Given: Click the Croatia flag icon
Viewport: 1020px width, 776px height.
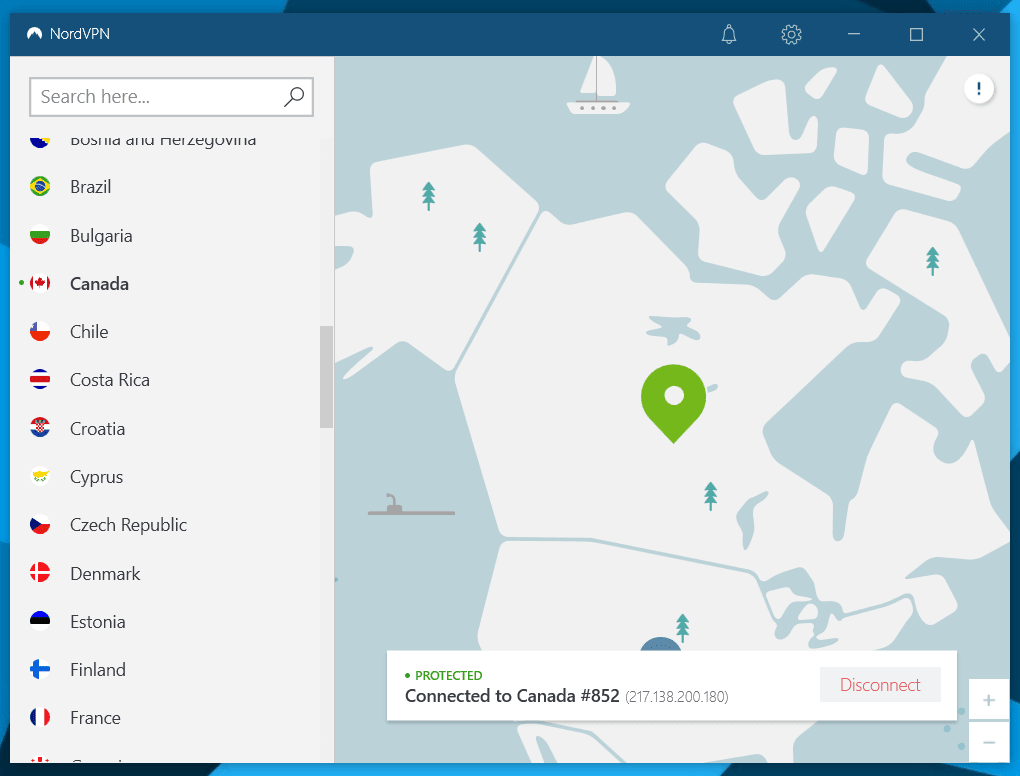Looking at the screenshot, I should pyautogui.click(x=40, y=427).
